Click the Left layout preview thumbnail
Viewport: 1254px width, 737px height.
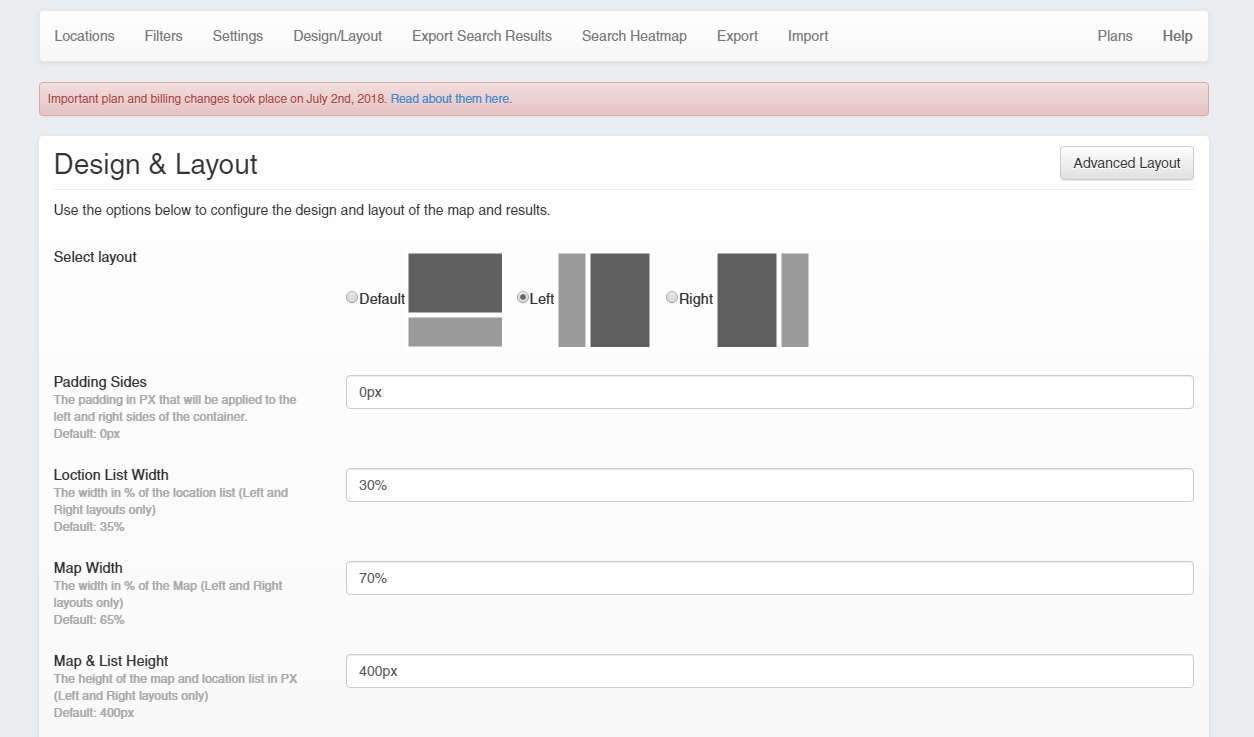[x=604, y=300]
